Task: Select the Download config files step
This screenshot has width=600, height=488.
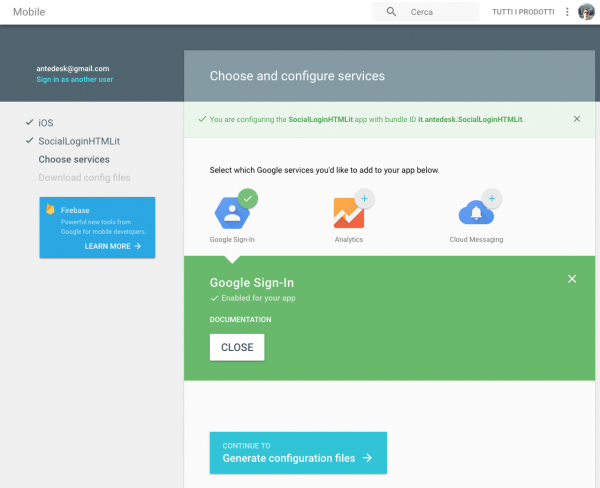Action: pyautogui.click(x=84, y=178)
